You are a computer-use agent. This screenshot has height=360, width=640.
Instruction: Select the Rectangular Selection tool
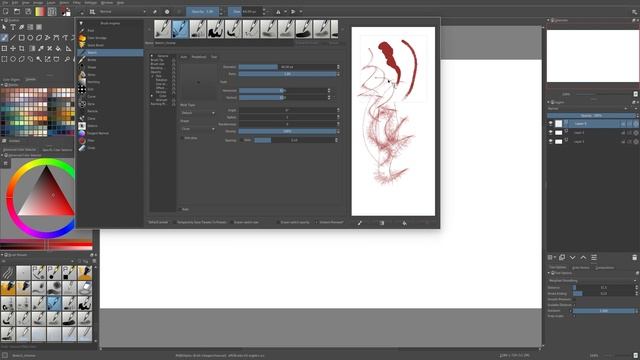coord(4,59)
